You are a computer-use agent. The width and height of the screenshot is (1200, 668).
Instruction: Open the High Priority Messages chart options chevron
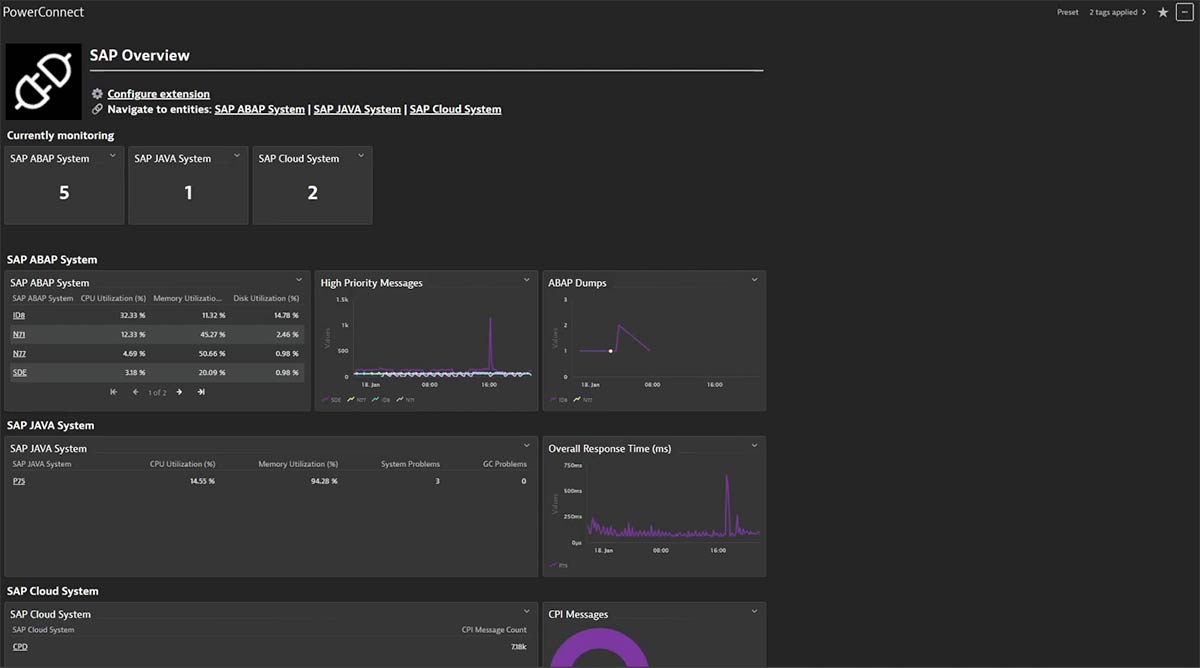point(527,280)
